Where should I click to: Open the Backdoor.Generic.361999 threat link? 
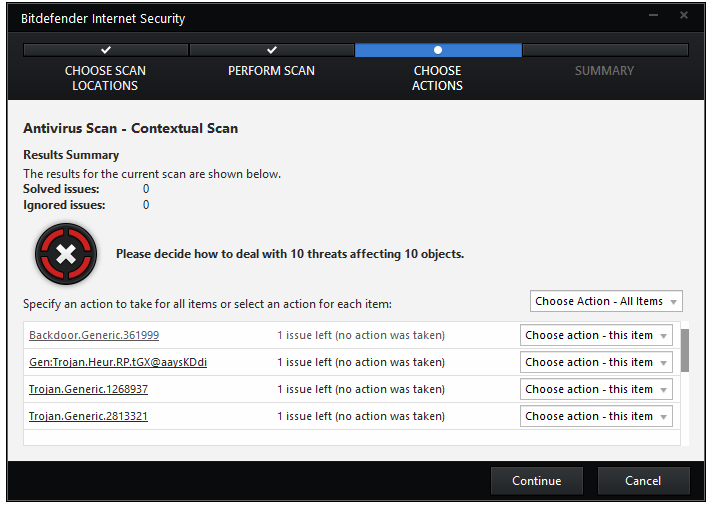[94, 336]
